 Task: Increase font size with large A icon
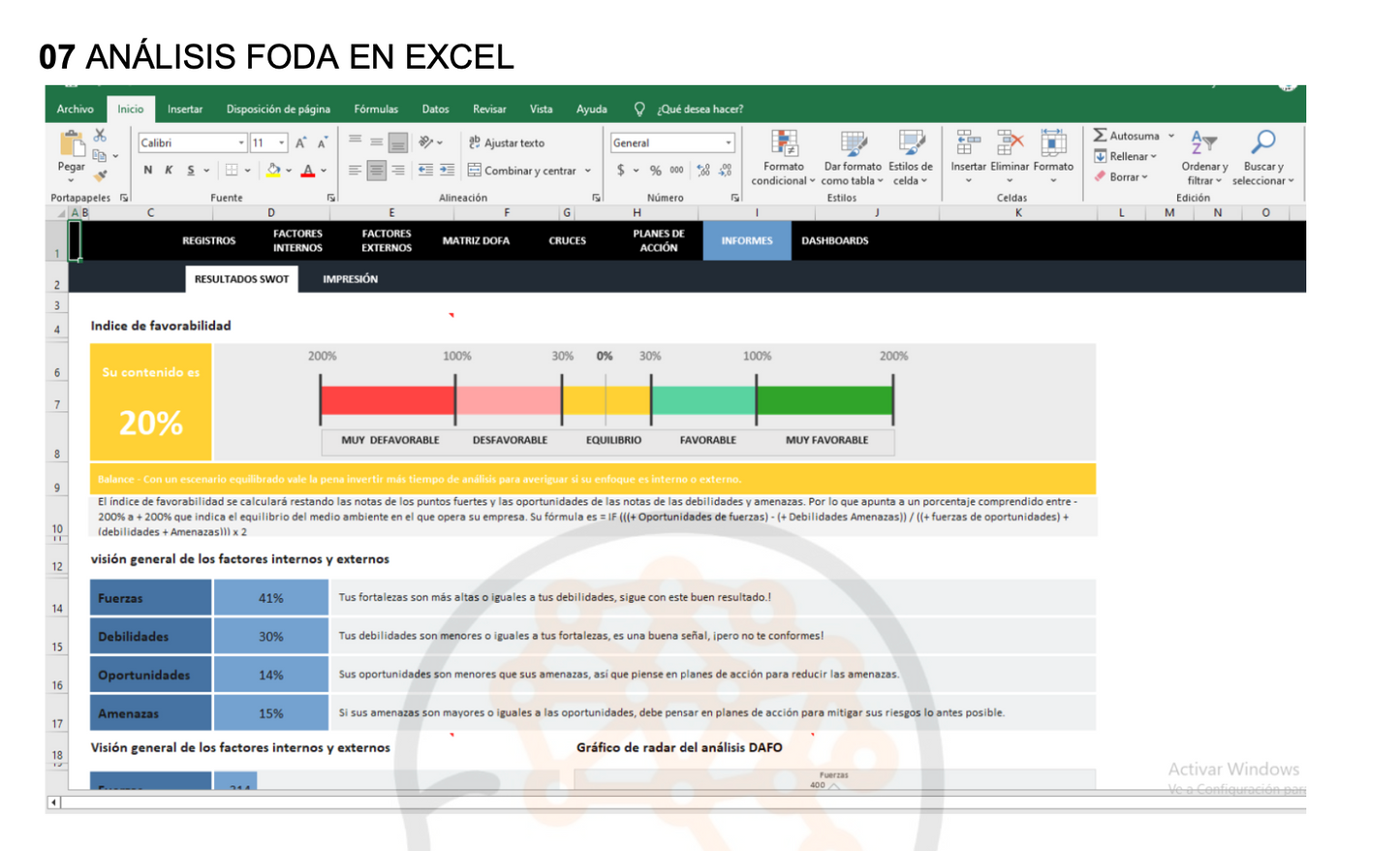pyautogui.click(x=300, y=142)
